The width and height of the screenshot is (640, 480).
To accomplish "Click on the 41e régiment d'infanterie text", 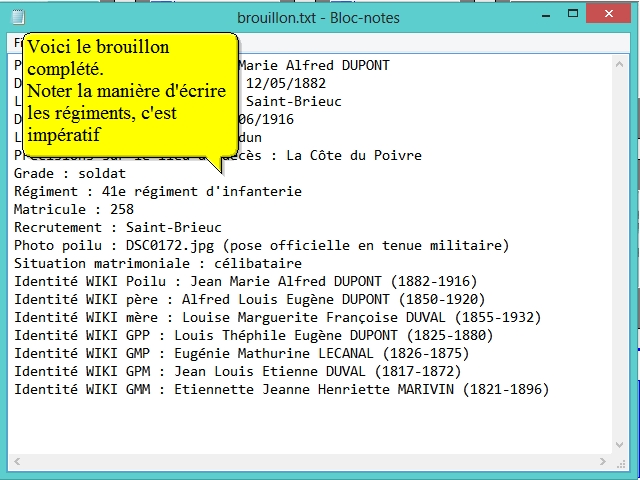I will [x=202, y=191].
